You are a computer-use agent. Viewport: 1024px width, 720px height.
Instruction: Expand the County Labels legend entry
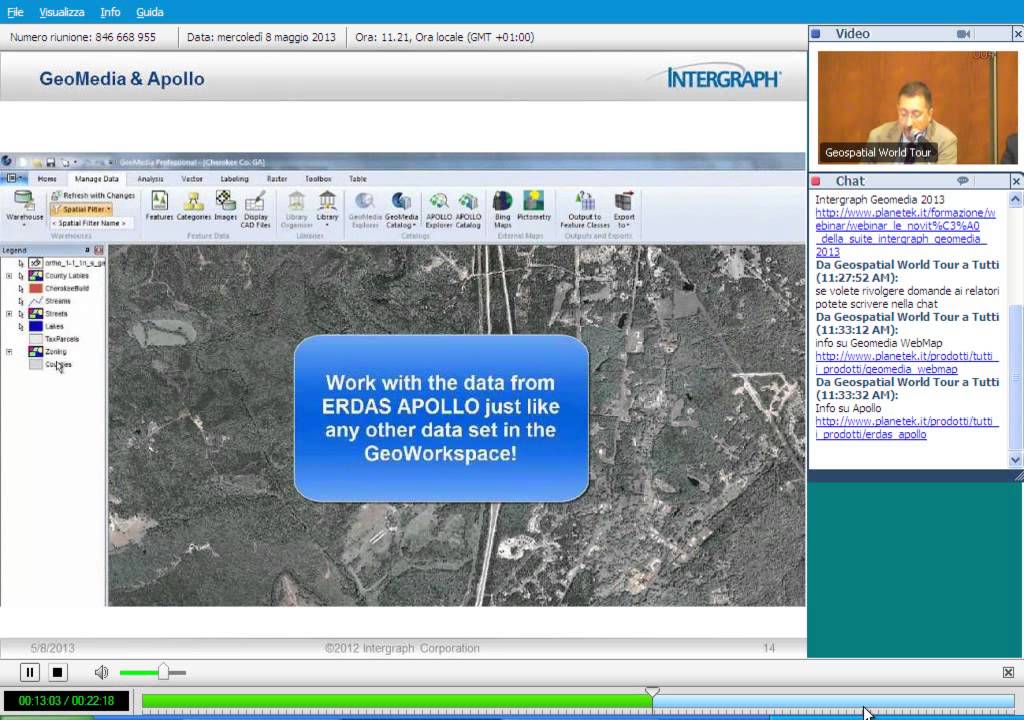(9, 276)
